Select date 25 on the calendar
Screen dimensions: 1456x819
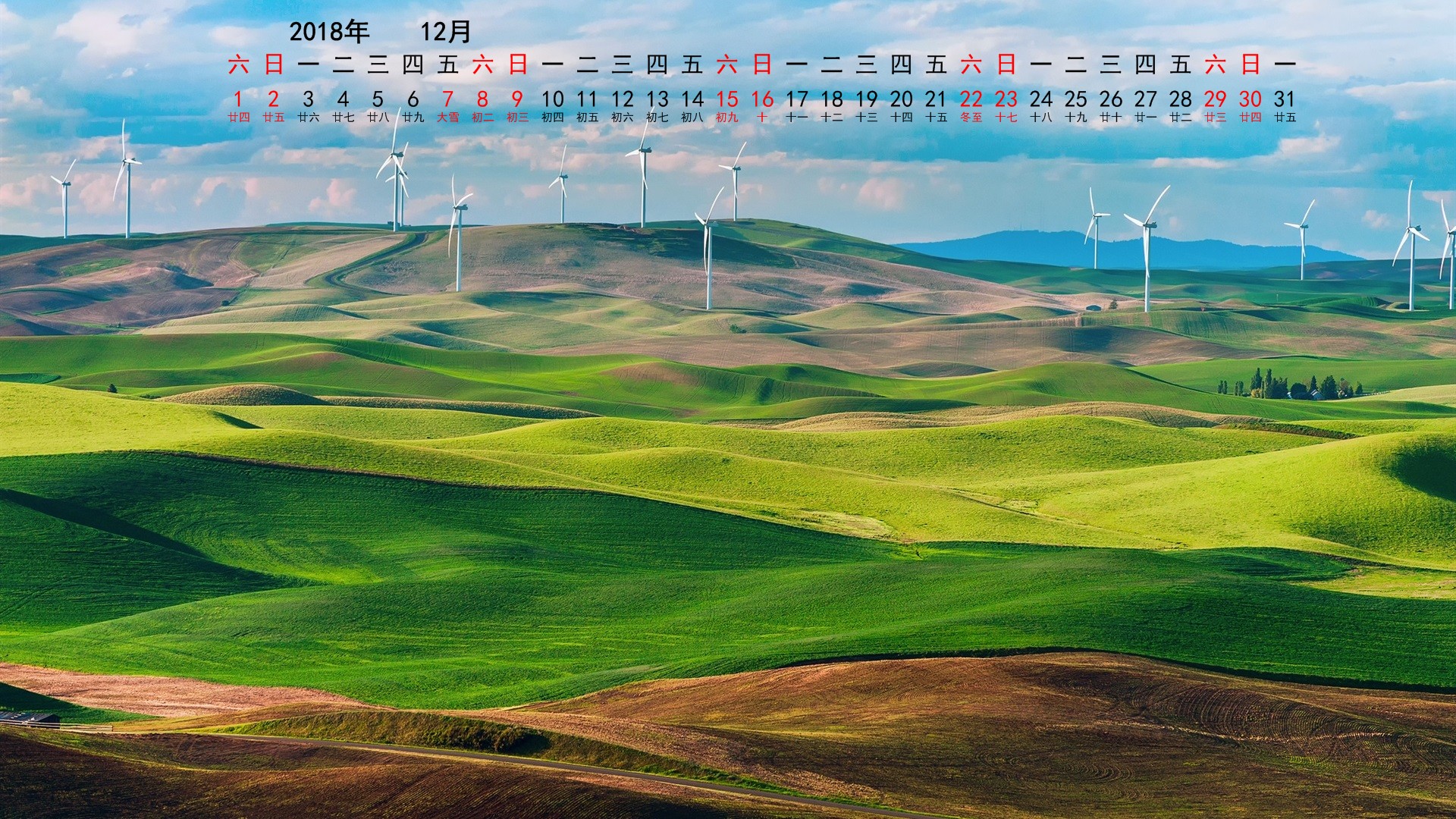click(1075, 99)
